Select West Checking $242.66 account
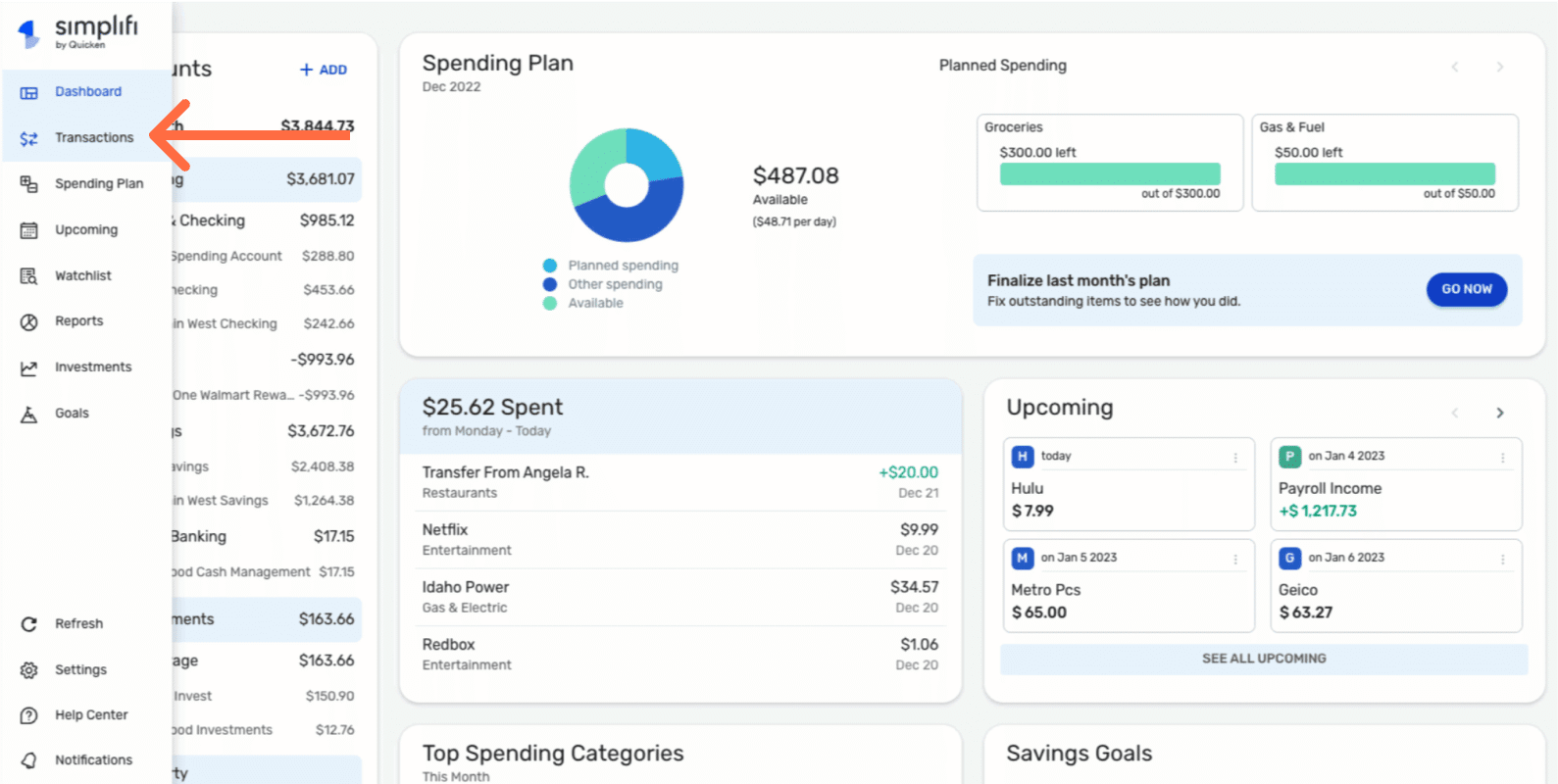This screenshot has width=1558, height=784. (263, 323)
